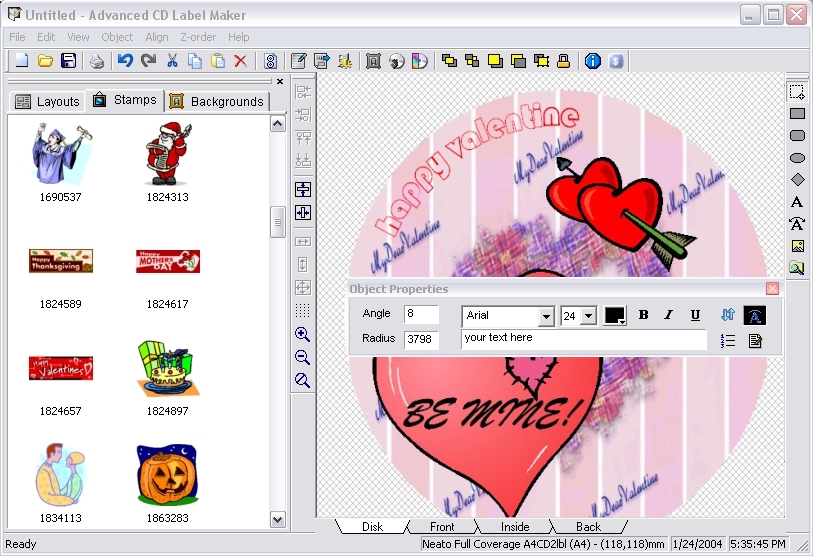Toggle Italic text formatting
This screenshot has height=556, width=813.
click(669, 315)
